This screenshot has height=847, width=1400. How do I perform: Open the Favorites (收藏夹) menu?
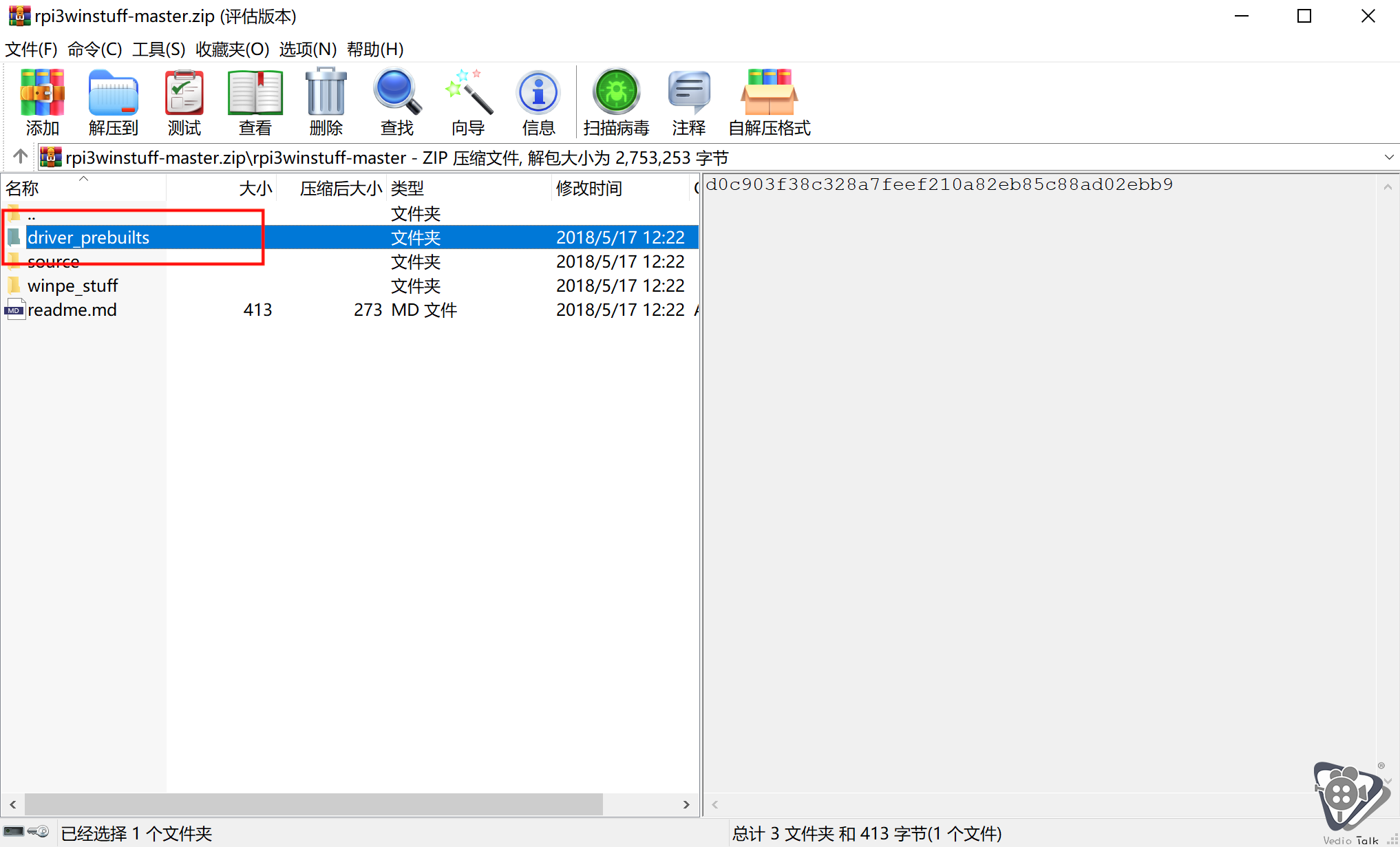[233, 50]
